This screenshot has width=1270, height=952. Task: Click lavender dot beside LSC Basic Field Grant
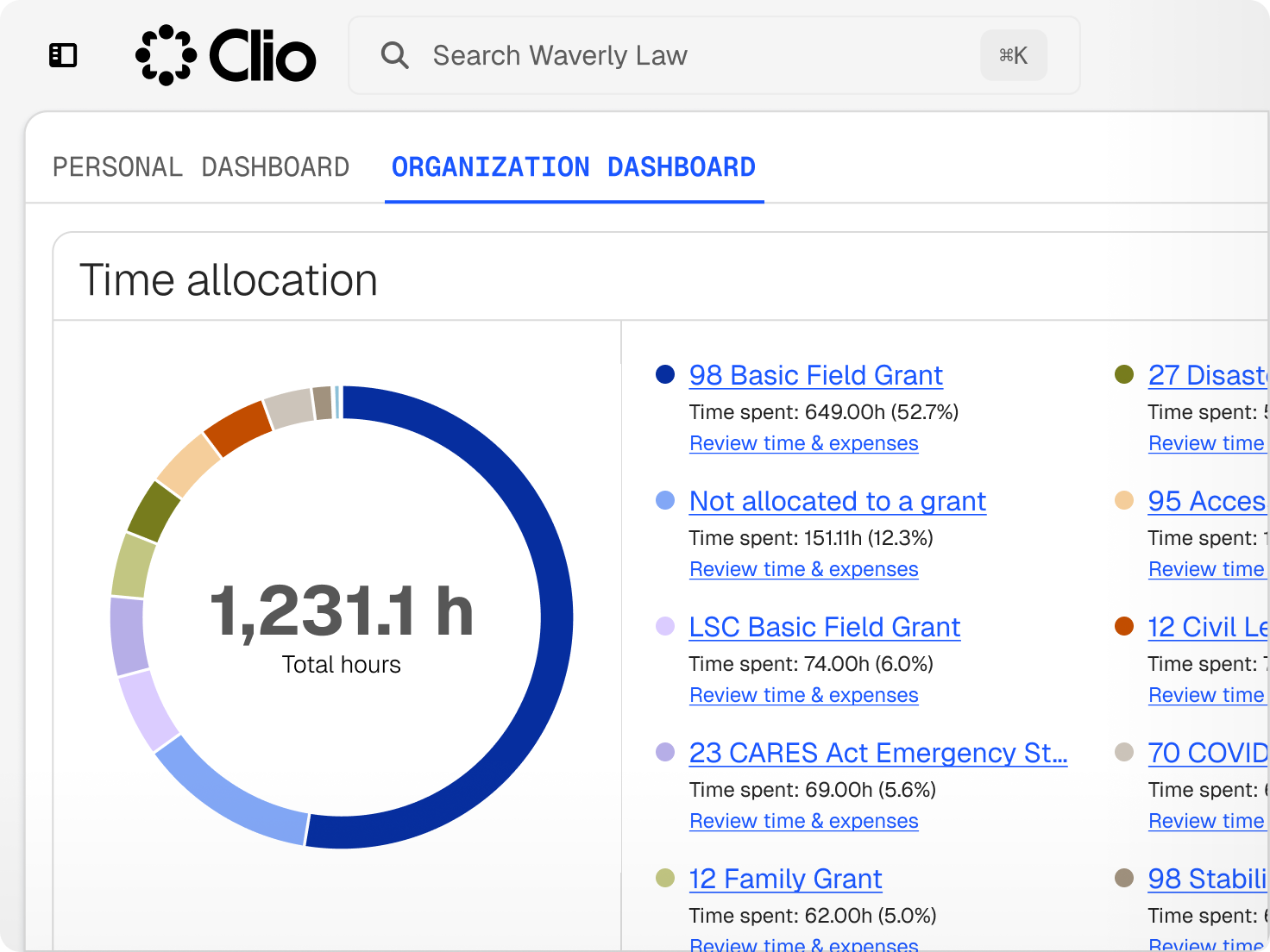(x=665, y=626)
